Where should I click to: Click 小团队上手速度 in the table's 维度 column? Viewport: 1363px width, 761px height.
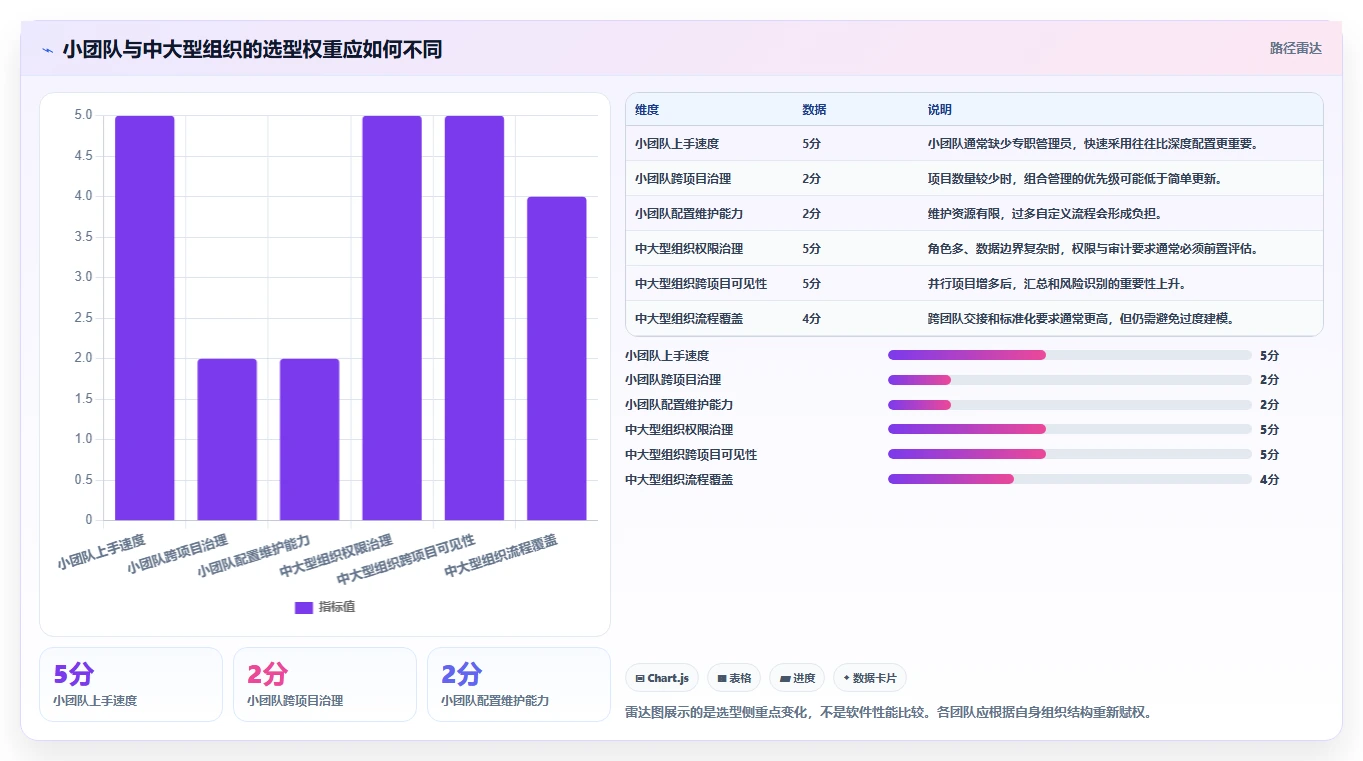[x=677, y=143]
